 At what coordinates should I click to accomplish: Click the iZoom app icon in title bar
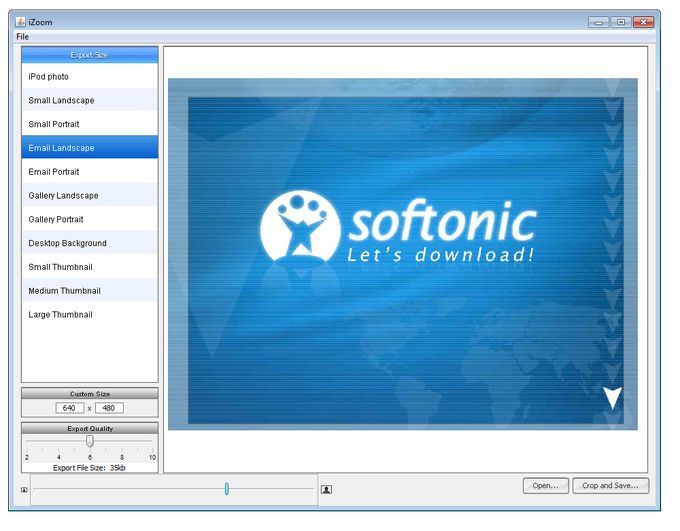pyautogui.click(x=20, y=22)
